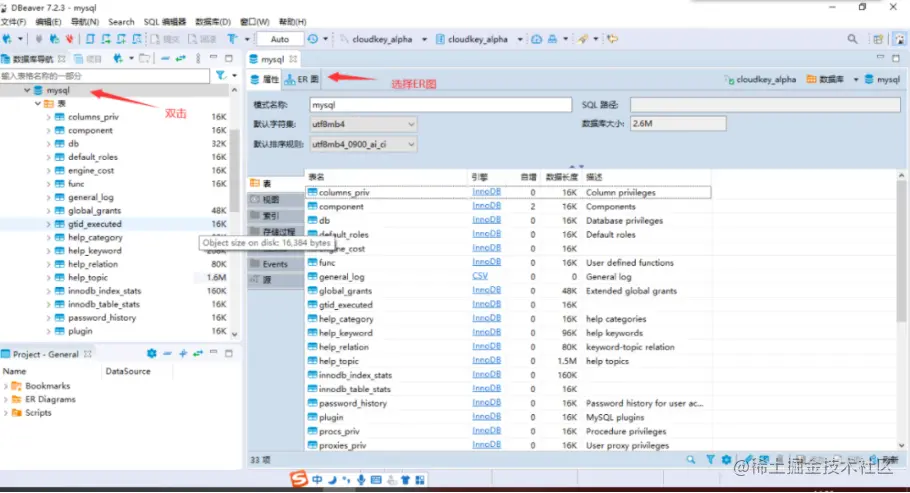
Task: Expand the Bookmarks folder in Project panel
Action: point(6,386)
